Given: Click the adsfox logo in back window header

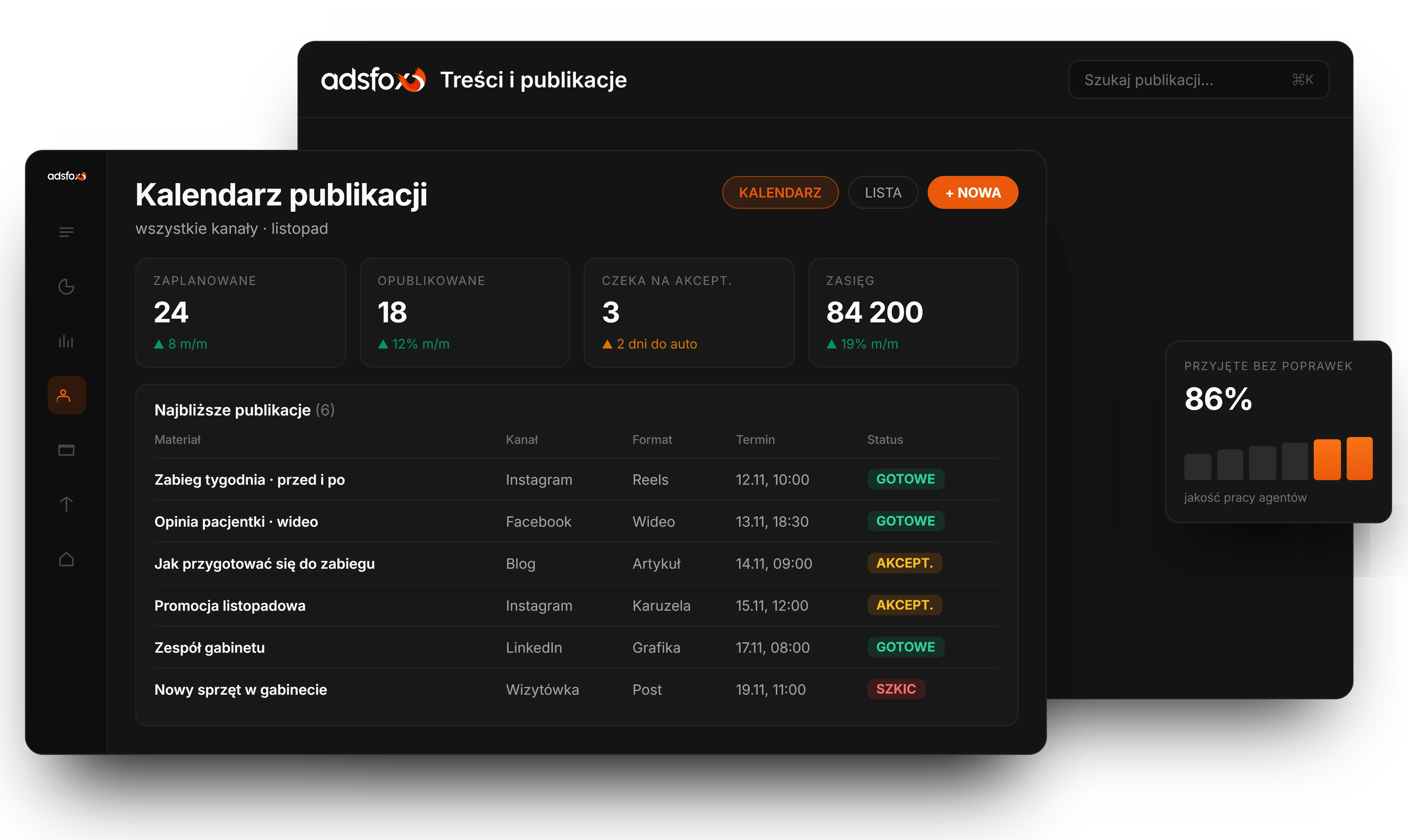Looking at the screenshot, I should point(373,79).
